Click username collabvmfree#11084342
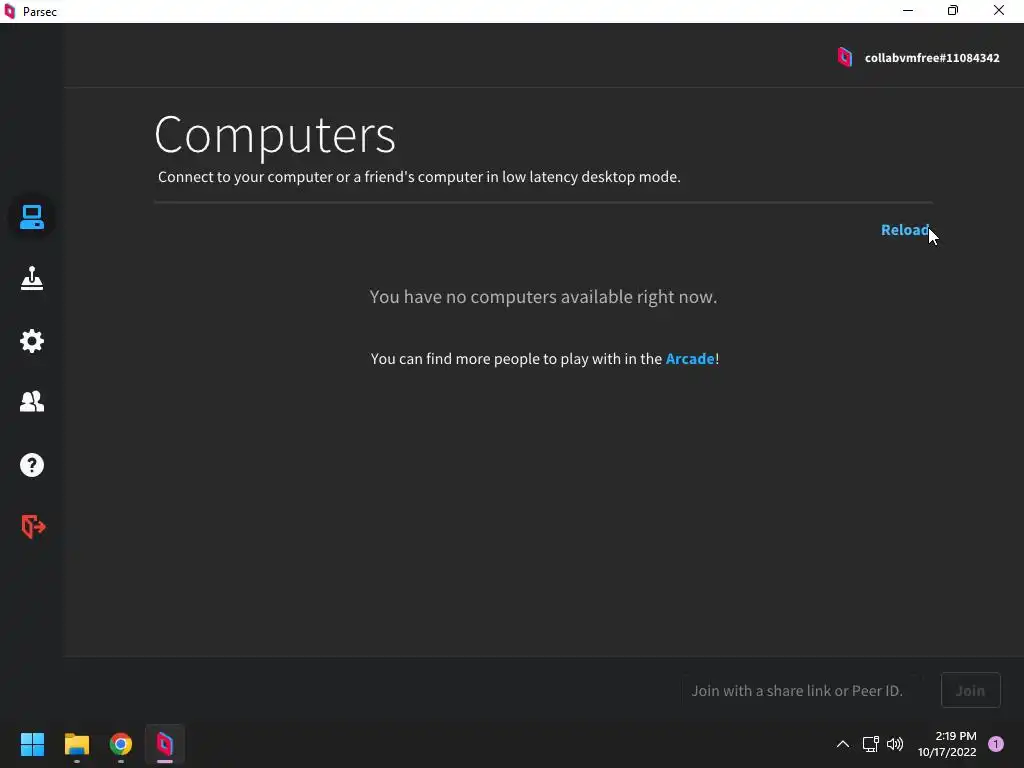 (932, 58)
